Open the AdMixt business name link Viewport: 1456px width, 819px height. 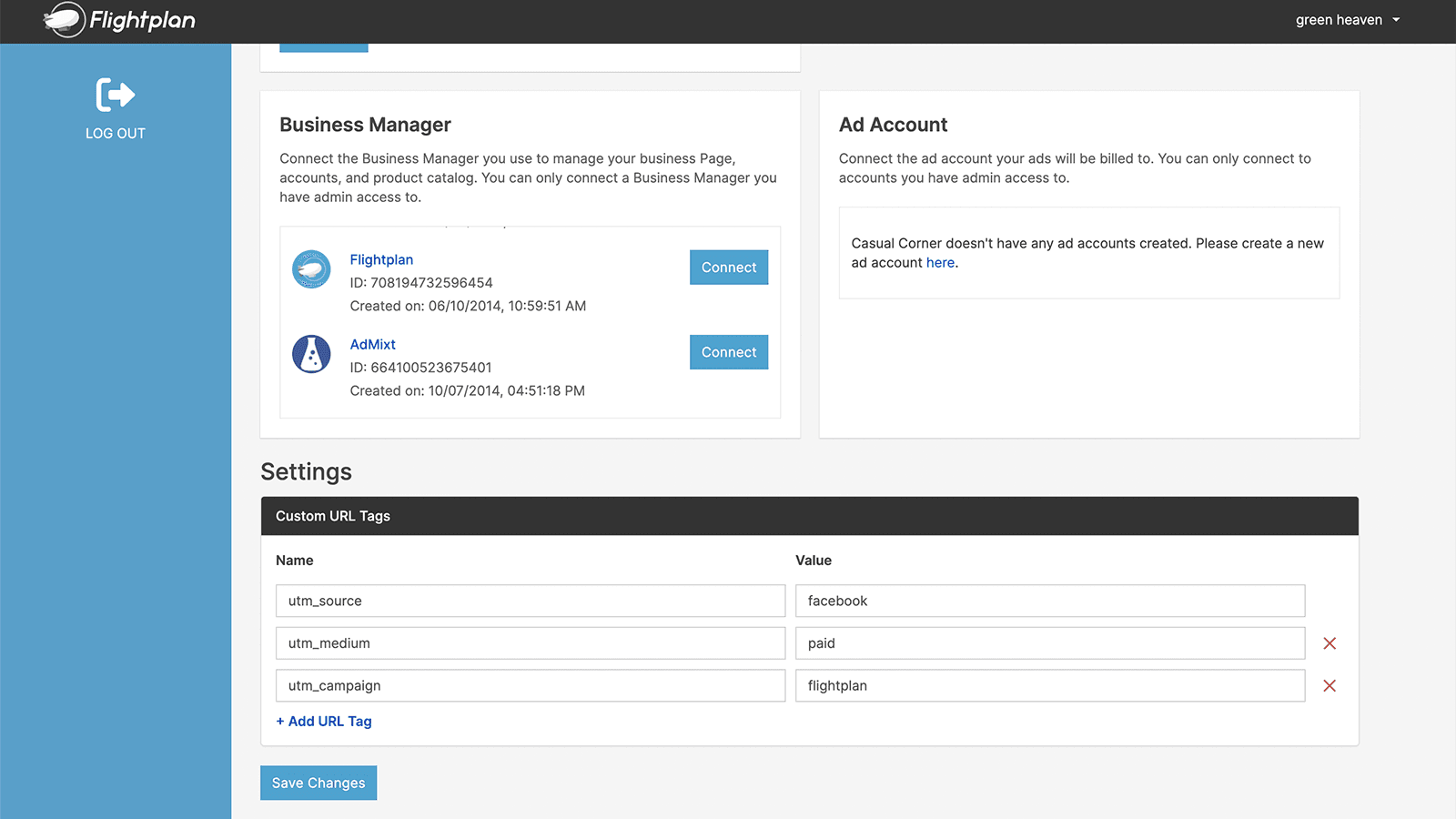coord(373,345)
